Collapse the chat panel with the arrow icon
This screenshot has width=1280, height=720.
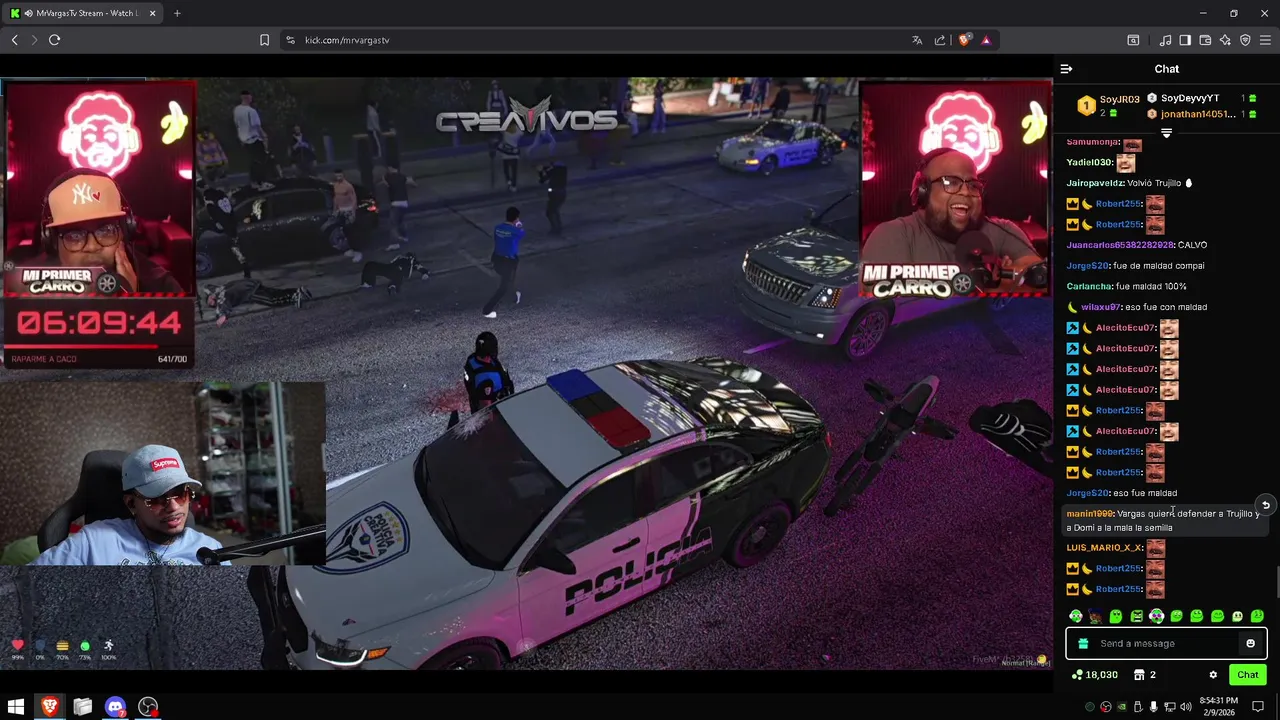1066,69
